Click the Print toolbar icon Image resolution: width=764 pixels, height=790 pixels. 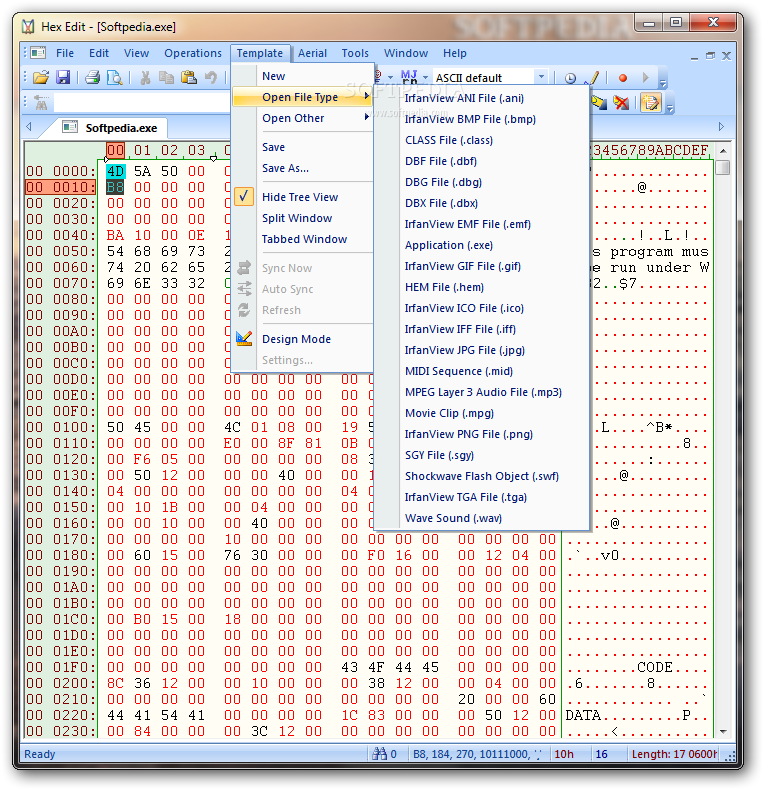point(93,78)
